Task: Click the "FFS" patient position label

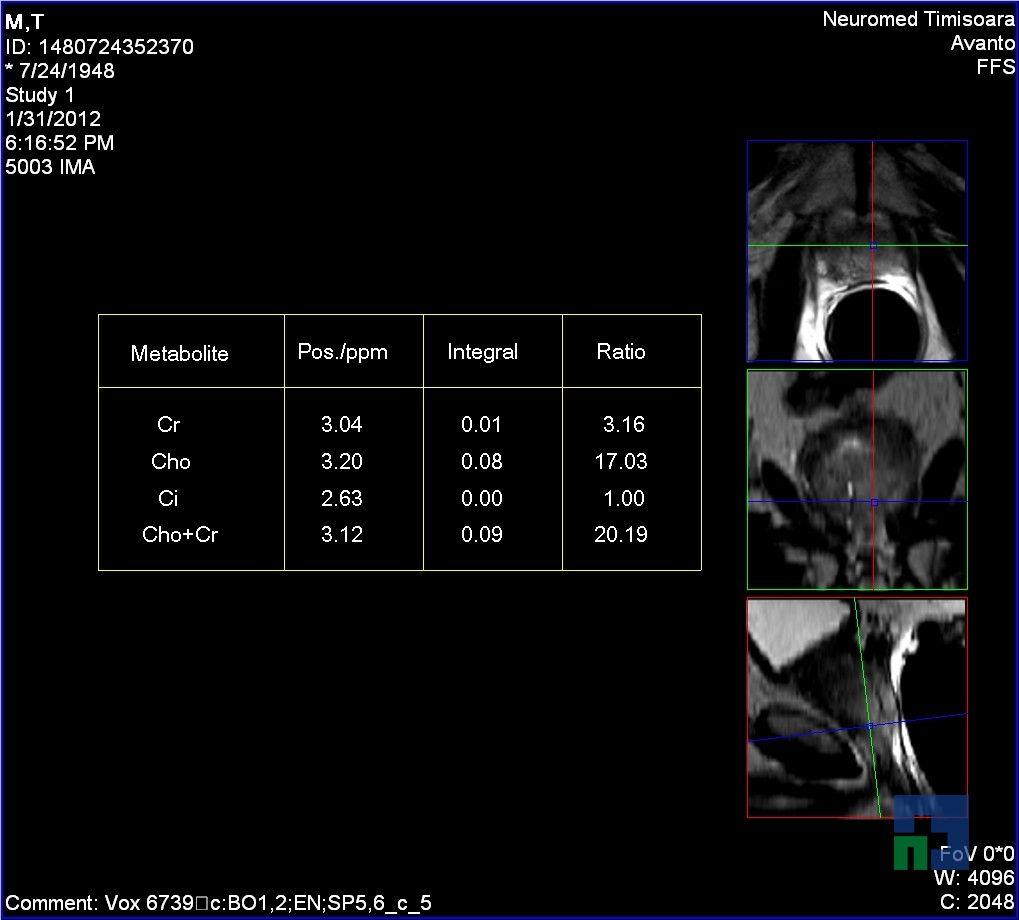Action: click(x=996, y=67)
